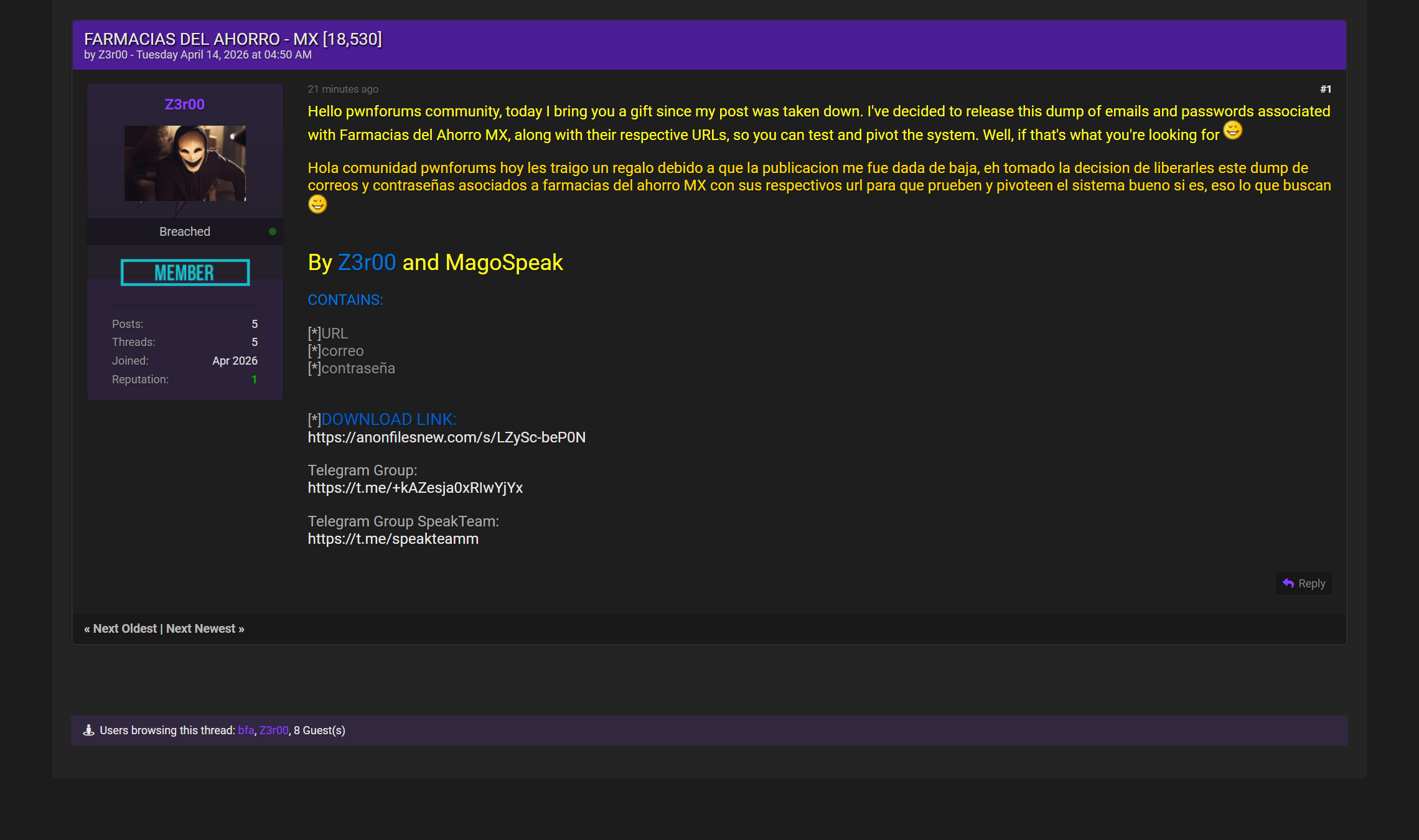Click the users browsing thread icon
The width and height of the screenshot is (1419, 840).
tap(88, 730)
